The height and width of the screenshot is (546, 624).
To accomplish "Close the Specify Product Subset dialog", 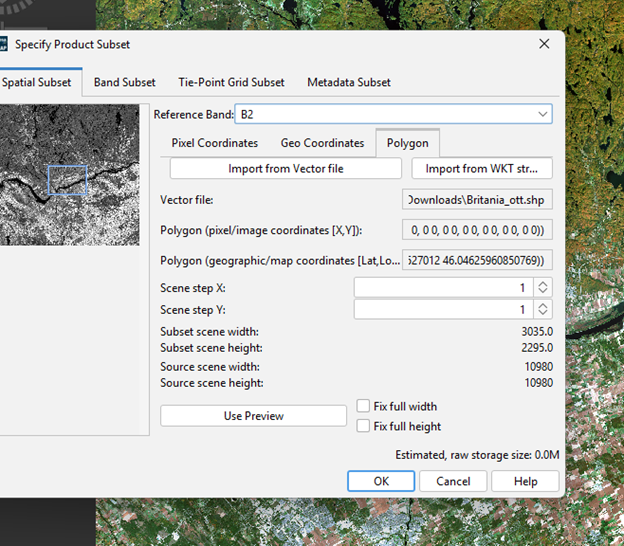I will click(544, 44).
